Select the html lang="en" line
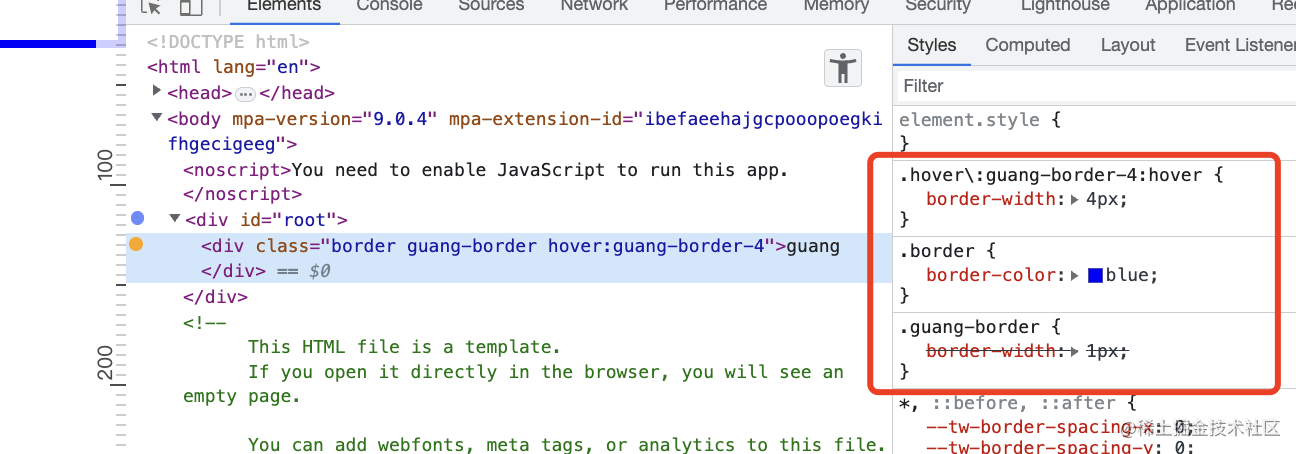Image resolution: width=1296 pixels, height=454 pixels. [233, 67]
